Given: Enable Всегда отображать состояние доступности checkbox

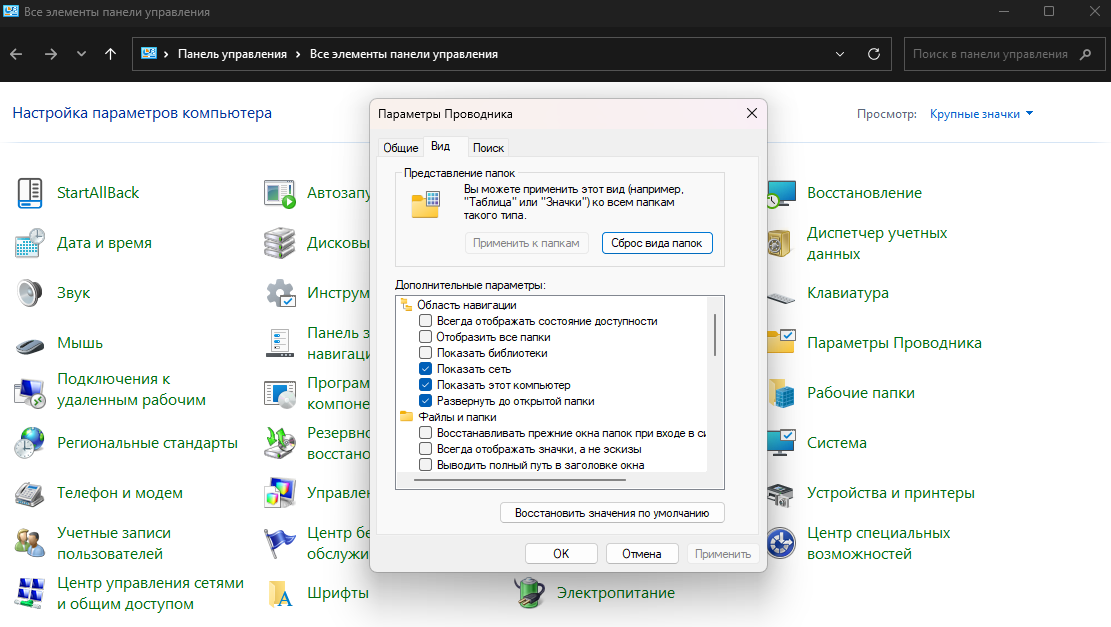Looking at the screenshot, I should pyautogui.click(x=425, y=321).
